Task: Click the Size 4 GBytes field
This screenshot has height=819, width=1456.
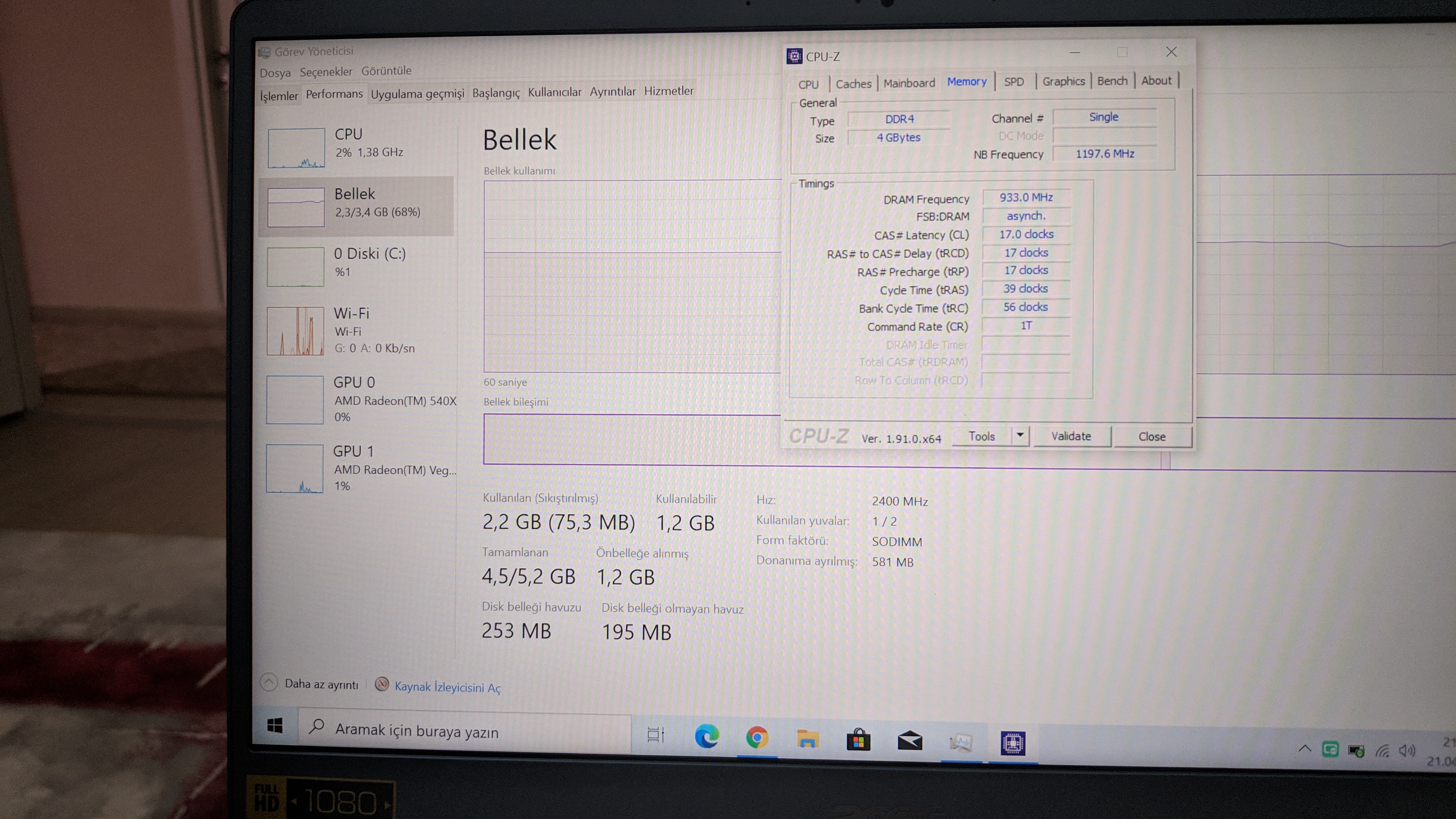Action: pyautogui.click(x=899, y=137)
